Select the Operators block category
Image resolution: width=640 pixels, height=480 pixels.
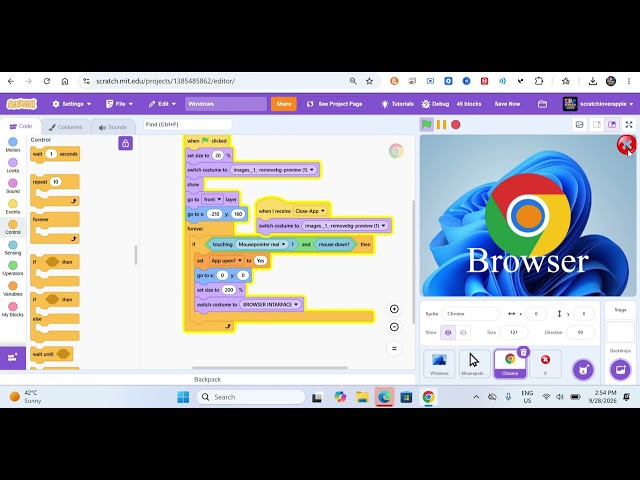click(x=13, y=269)
